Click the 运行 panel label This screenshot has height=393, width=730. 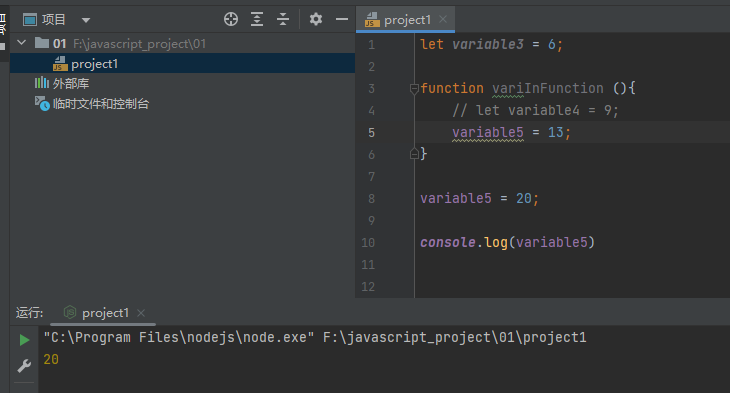tap(29, 312)
